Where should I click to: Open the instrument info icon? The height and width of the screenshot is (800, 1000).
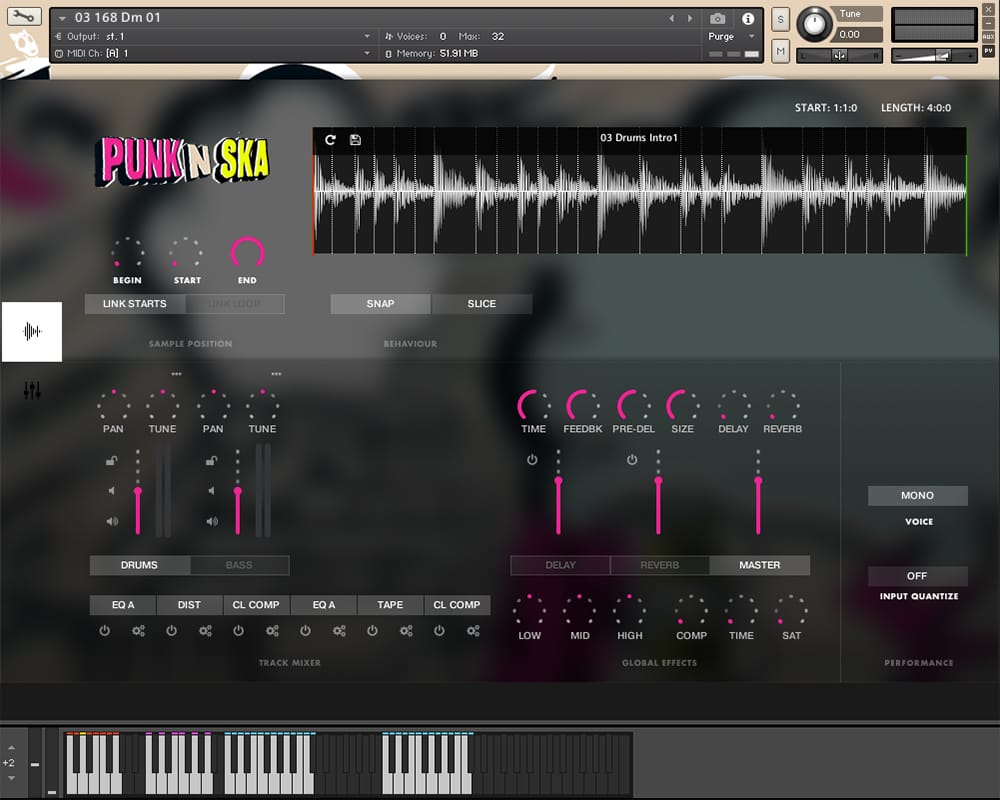click(x=748, y=18)
